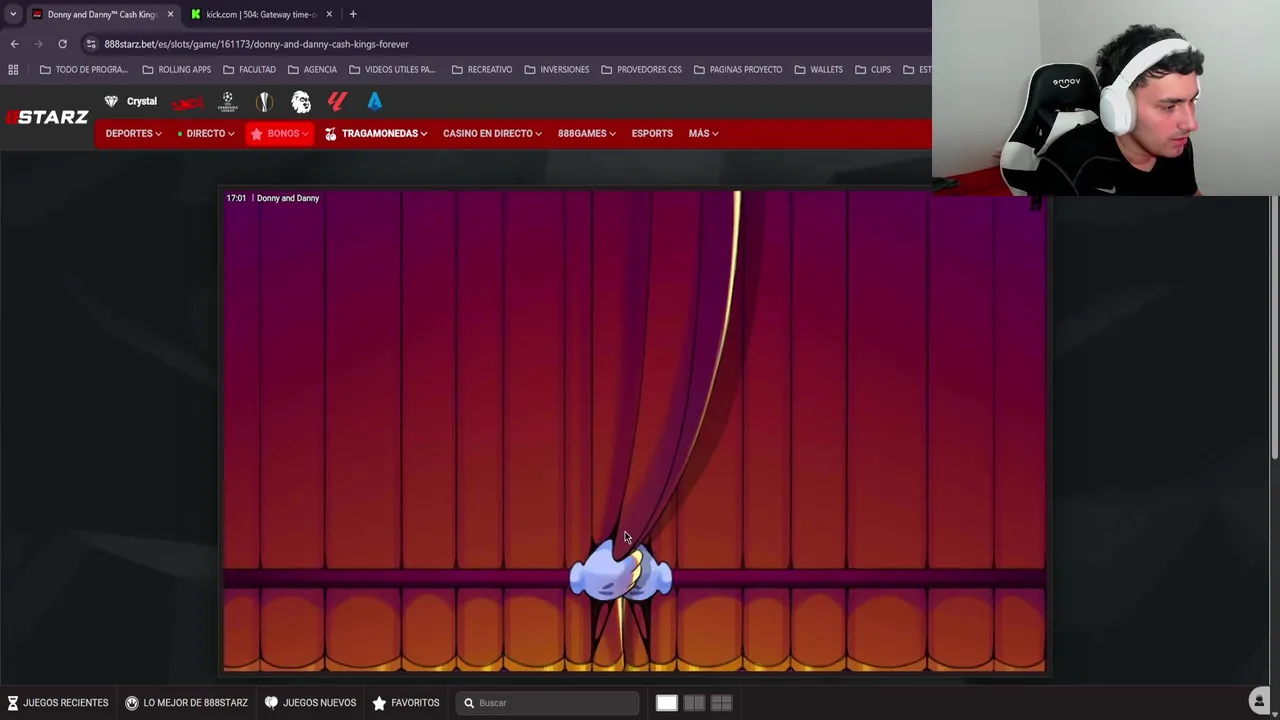Image resolution: width=1280 pixels, height=720 pixels.
Task: Open the PAGINAS PROYECTO bookmark folder
Action: pos(738,69)
